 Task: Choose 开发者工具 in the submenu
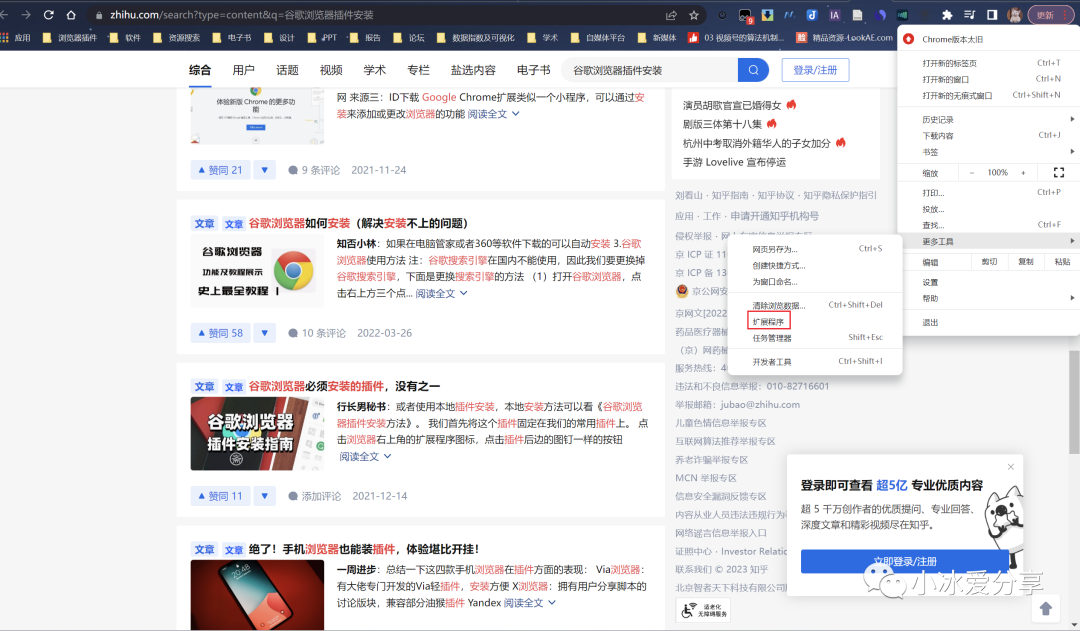click(x=816, y=362)
